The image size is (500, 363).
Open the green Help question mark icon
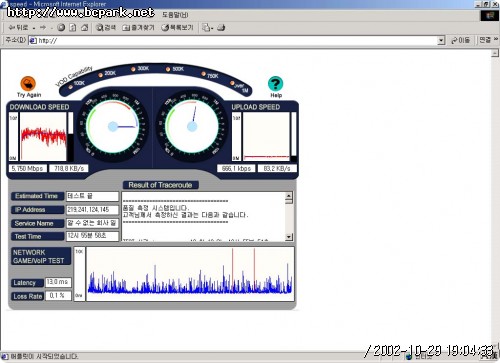tap(275, 84)
